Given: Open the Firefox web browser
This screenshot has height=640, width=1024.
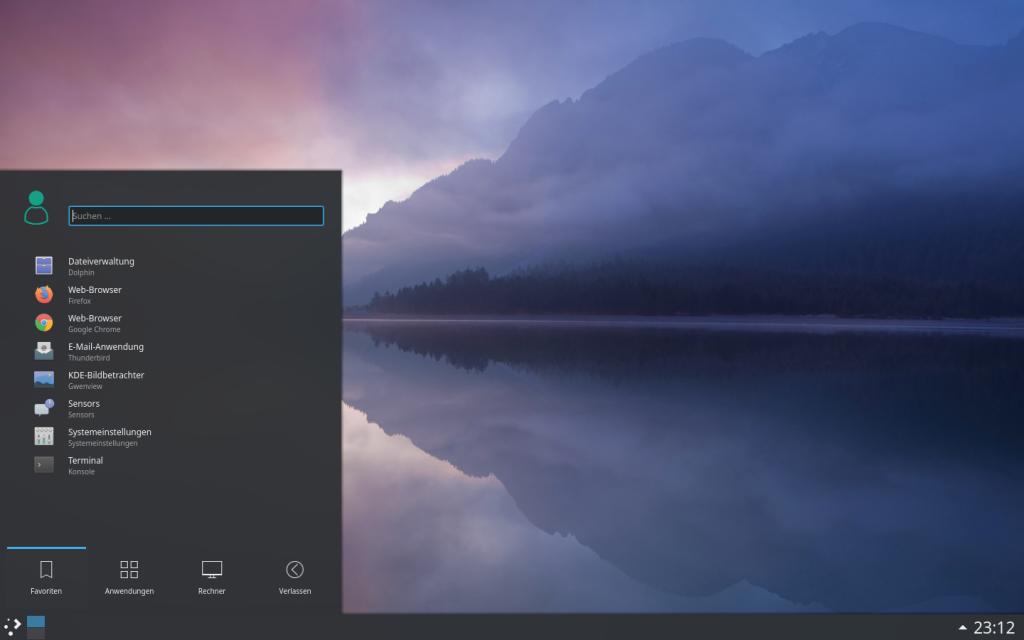Looking at the screenshot, I should 44,294.
